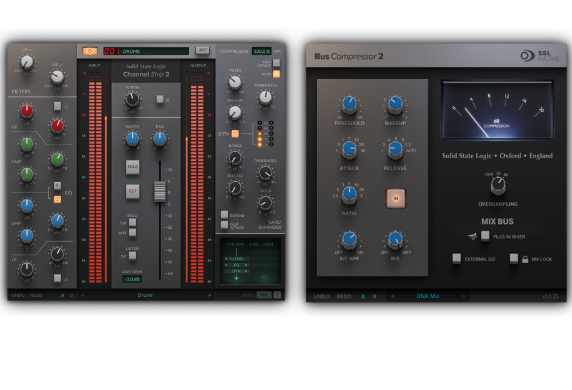Click the blue LMF Q knob
The image size is (572, 390).
(27, 236)
